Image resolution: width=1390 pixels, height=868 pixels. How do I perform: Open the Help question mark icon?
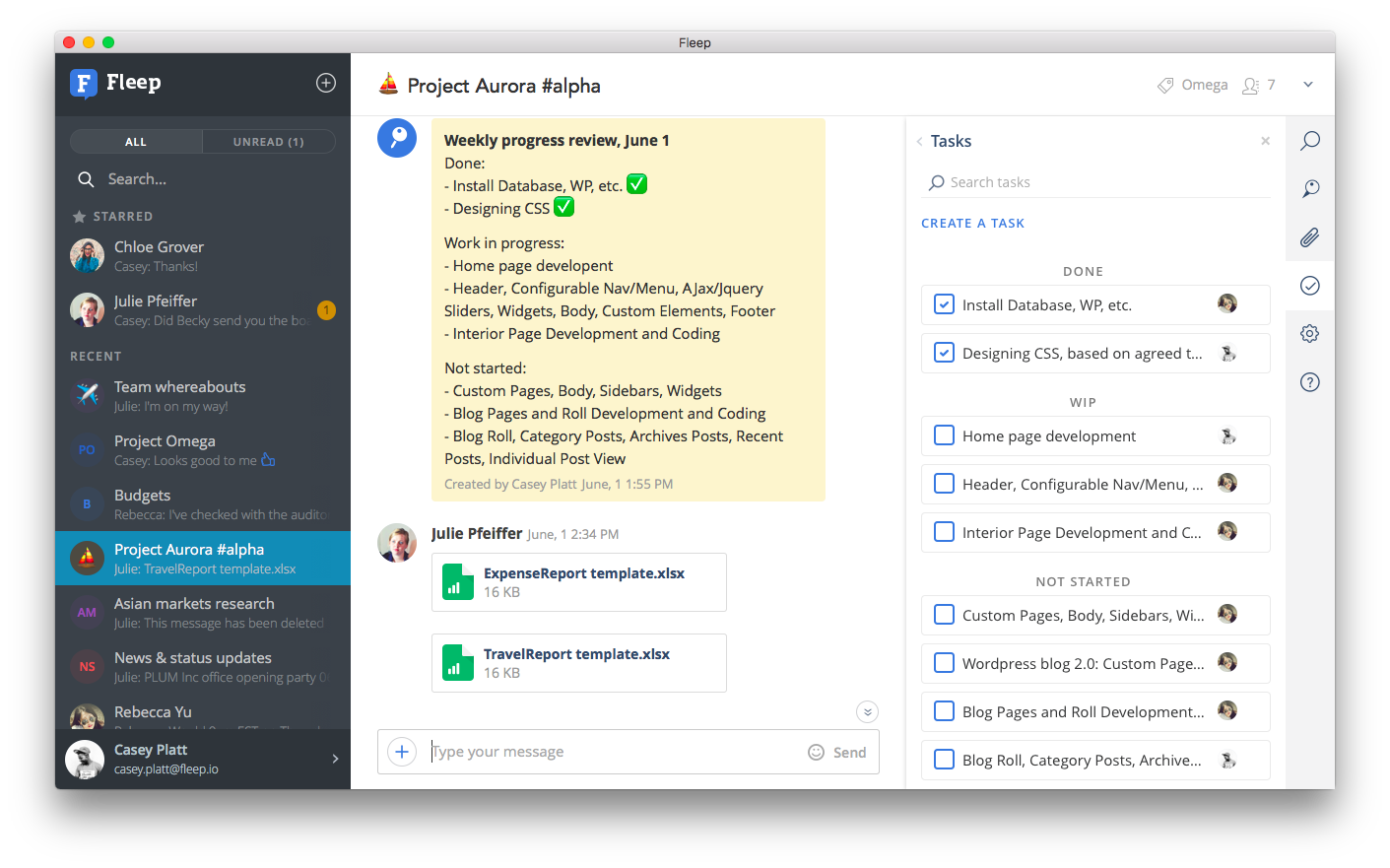pos(1309,381)
